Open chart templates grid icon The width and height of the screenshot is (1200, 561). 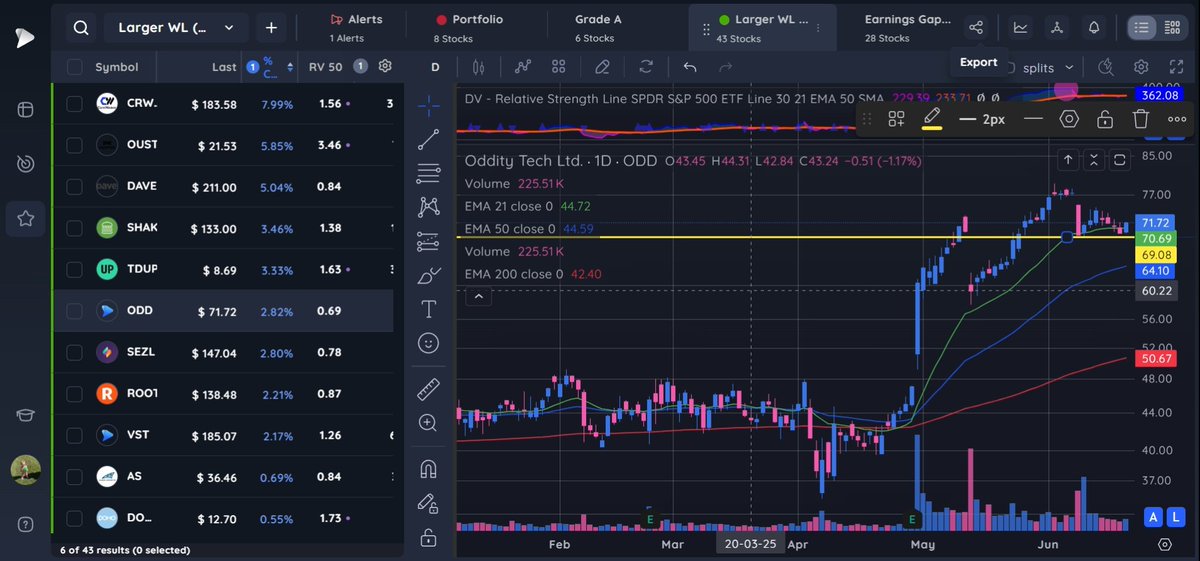pos(559,68)
